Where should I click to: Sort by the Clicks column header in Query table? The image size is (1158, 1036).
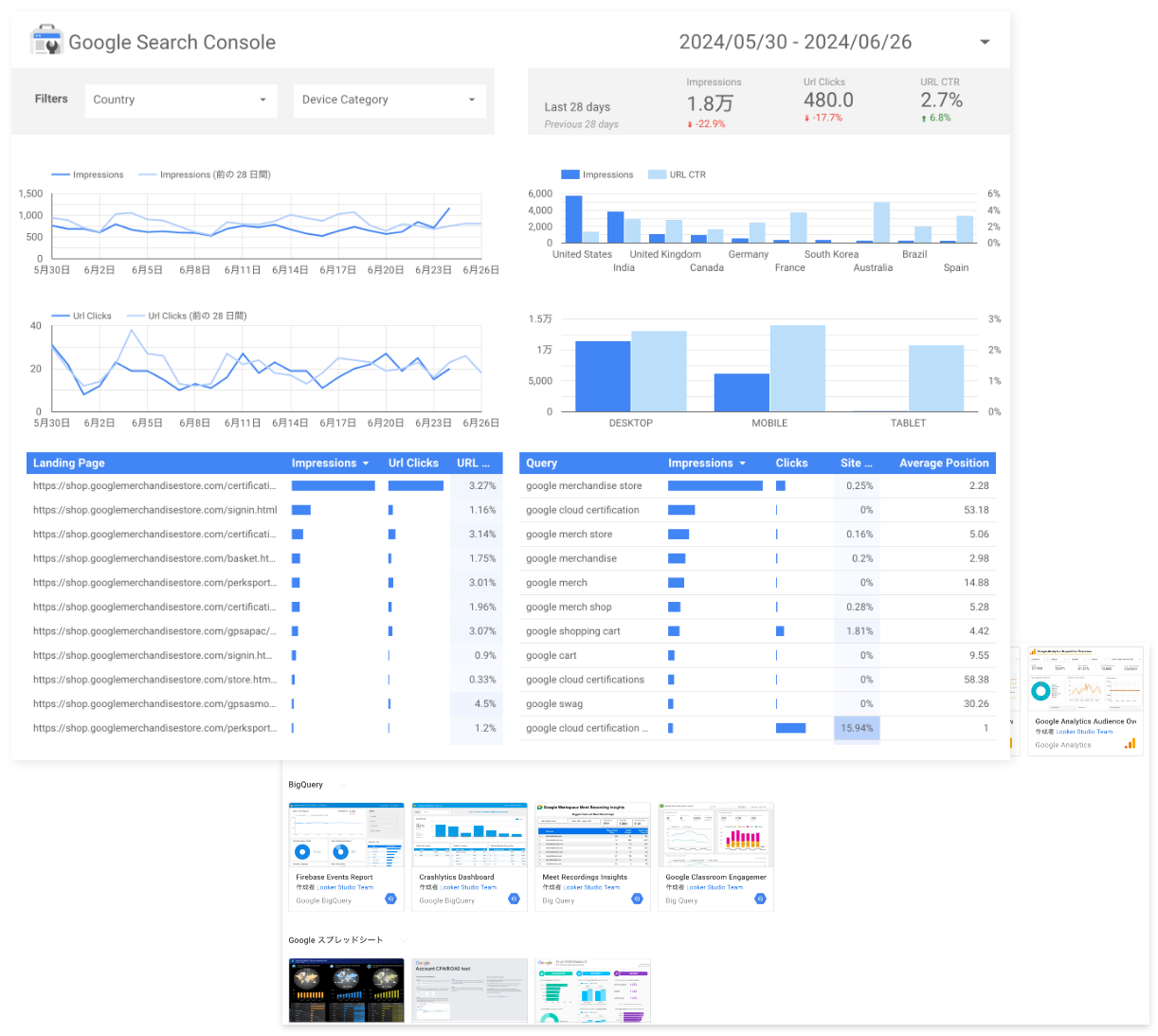coord(792,463)
